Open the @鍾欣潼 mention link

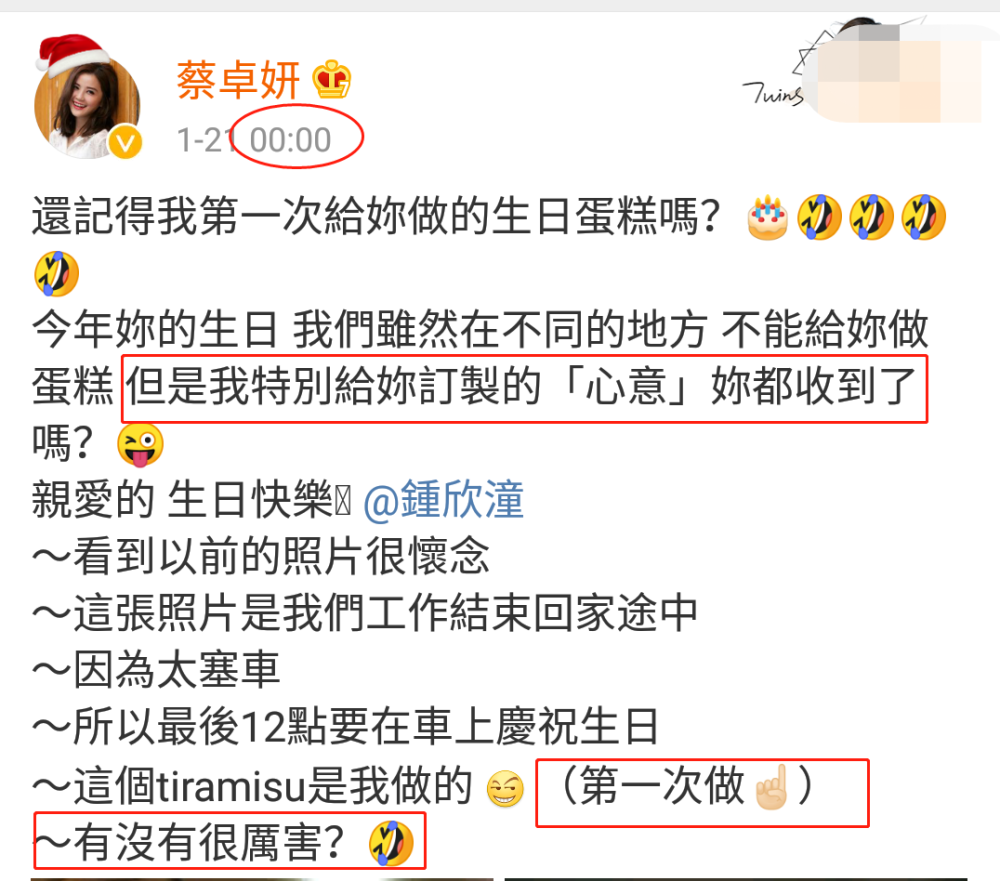(444, 500)
